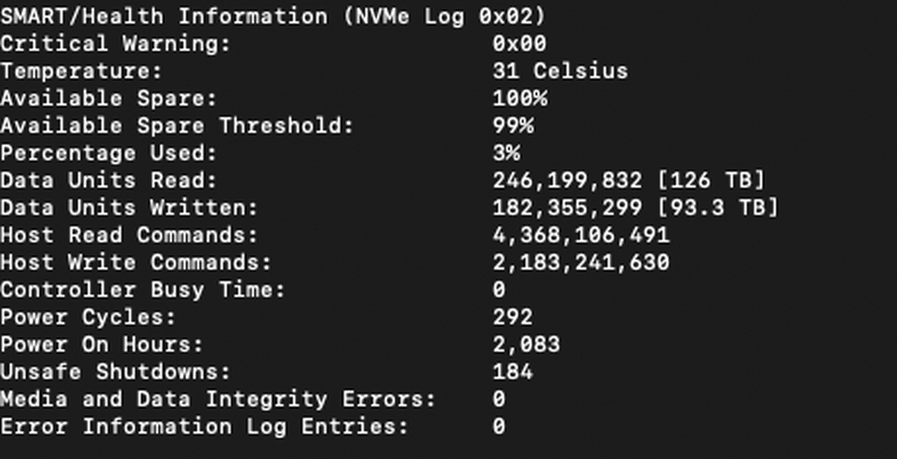This screenshot has width=897, height=459.
Task: Click the Available Spare 100% value
Action: [519, 98]
